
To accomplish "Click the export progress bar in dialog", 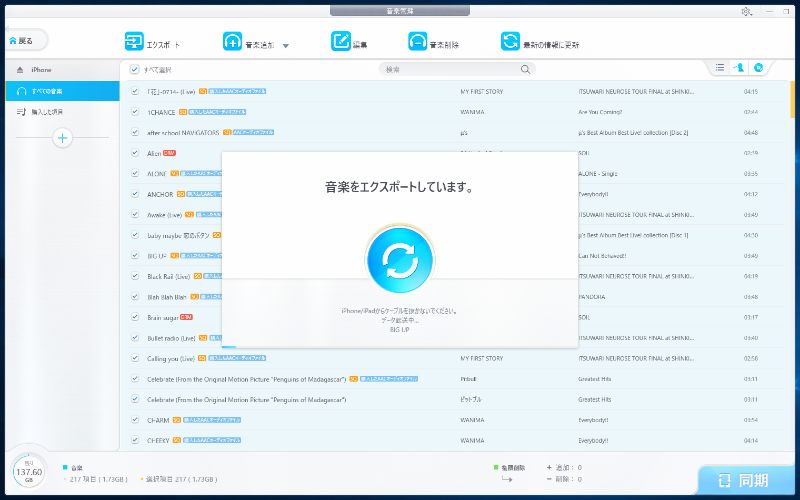I will coord(400,347).
